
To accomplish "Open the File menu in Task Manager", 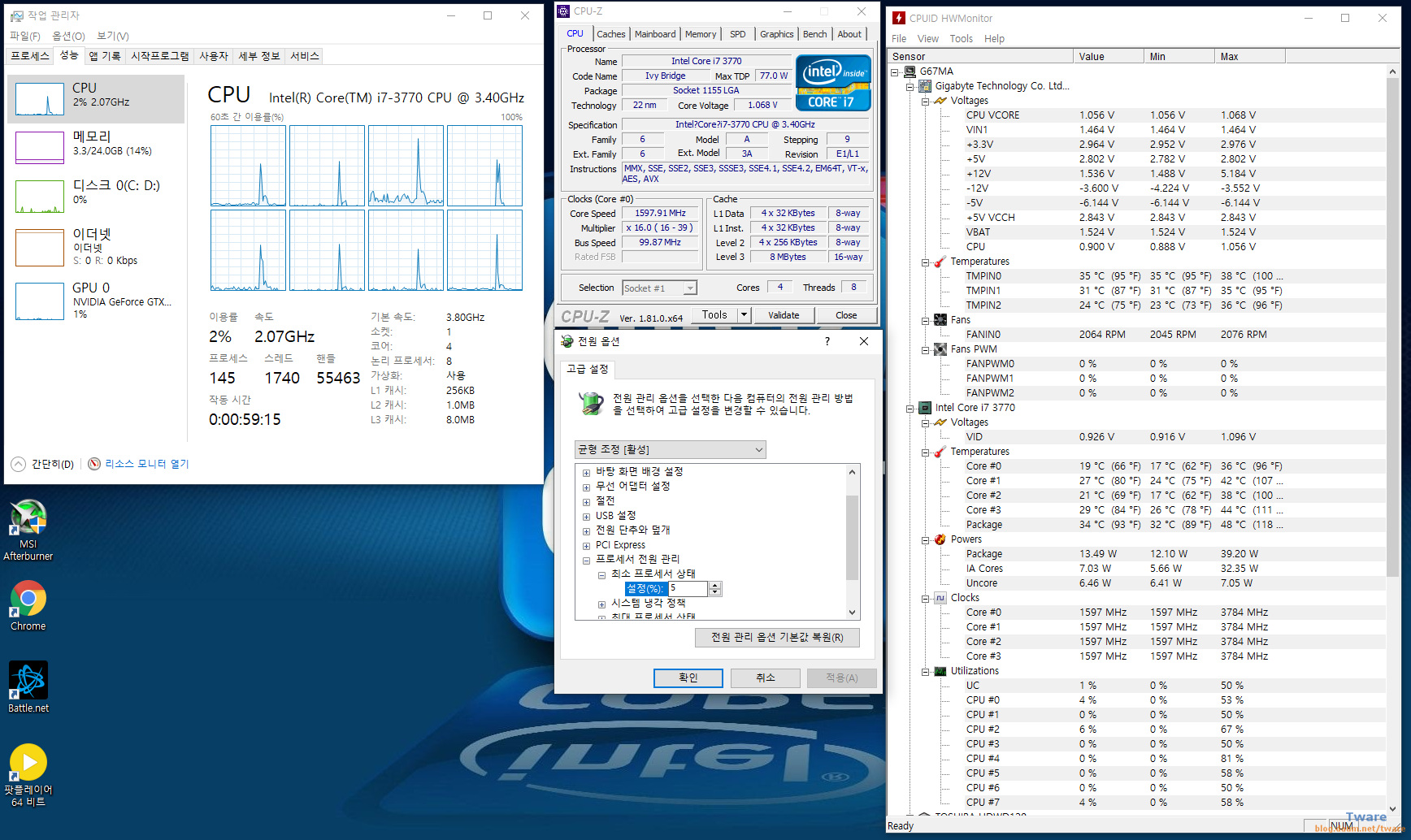I will [x=25, y=36].
